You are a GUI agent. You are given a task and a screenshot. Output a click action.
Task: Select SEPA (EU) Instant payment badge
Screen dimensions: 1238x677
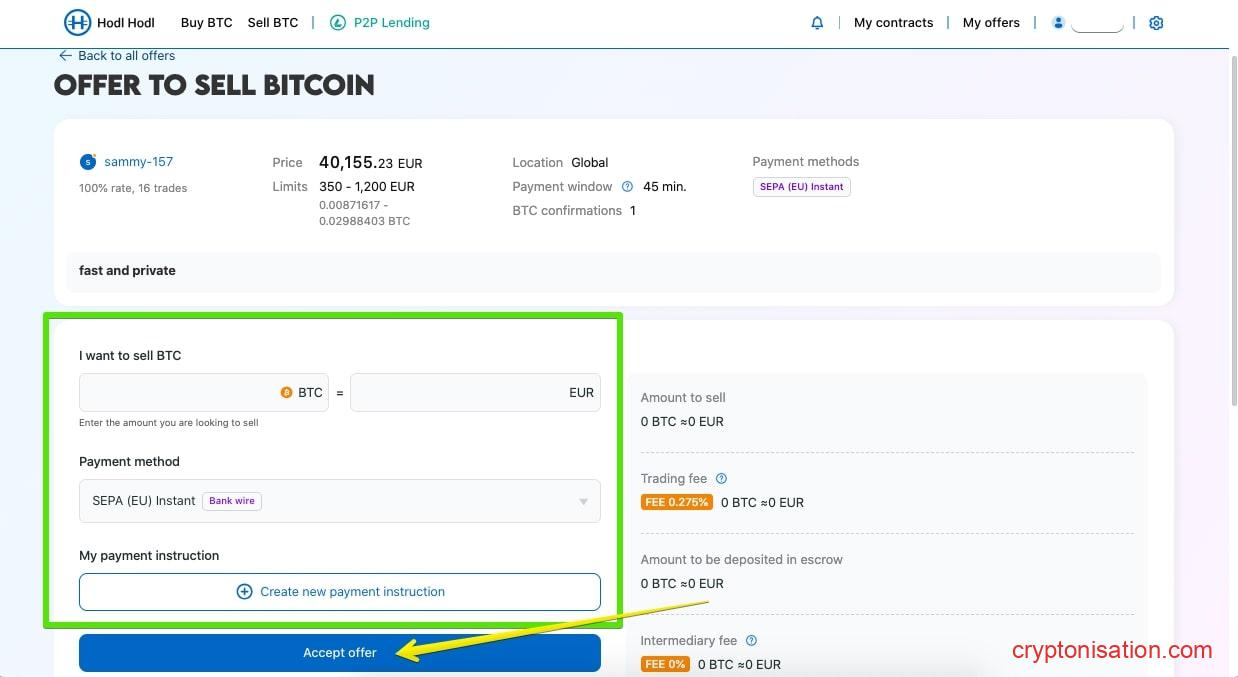801,186
